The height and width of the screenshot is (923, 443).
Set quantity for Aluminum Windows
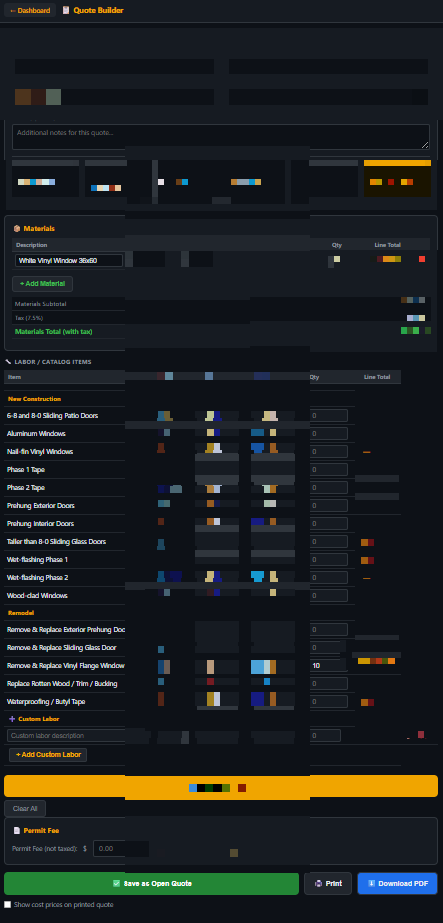328,434
